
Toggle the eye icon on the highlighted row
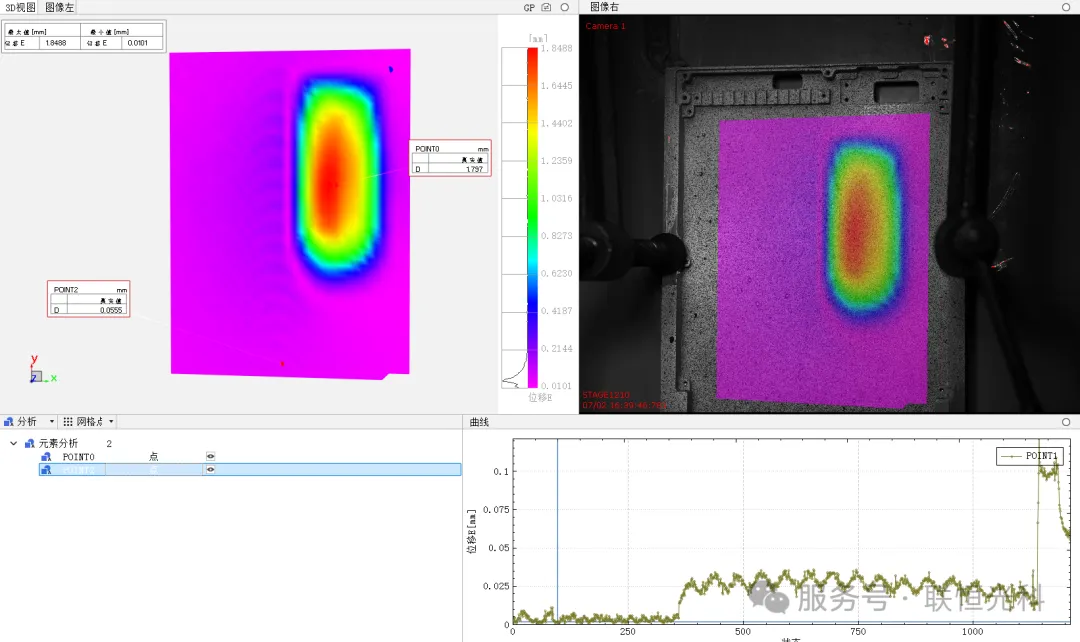point(211,469)
